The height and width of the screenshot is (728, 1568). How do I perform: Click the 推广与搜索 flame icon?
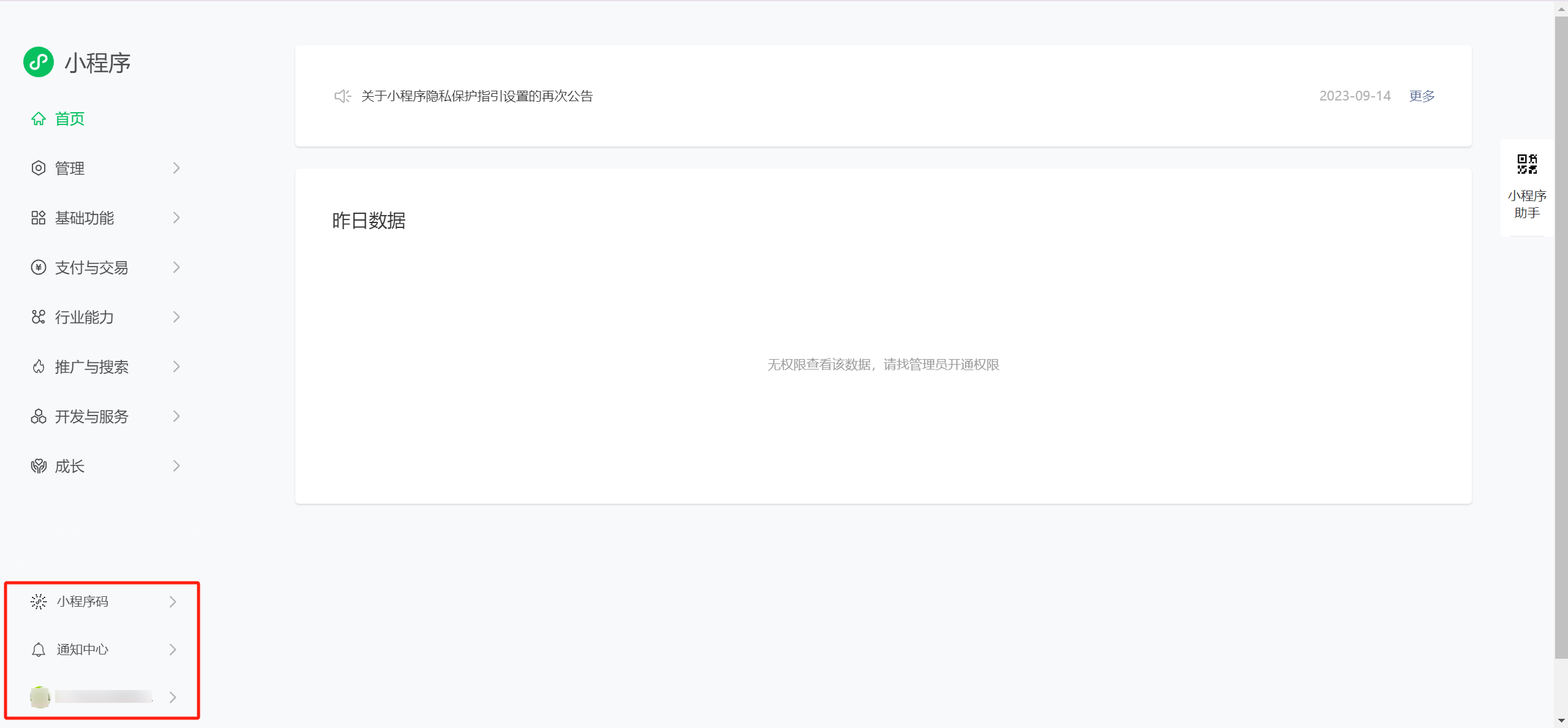pyautogui.click(x=38, y=366)
